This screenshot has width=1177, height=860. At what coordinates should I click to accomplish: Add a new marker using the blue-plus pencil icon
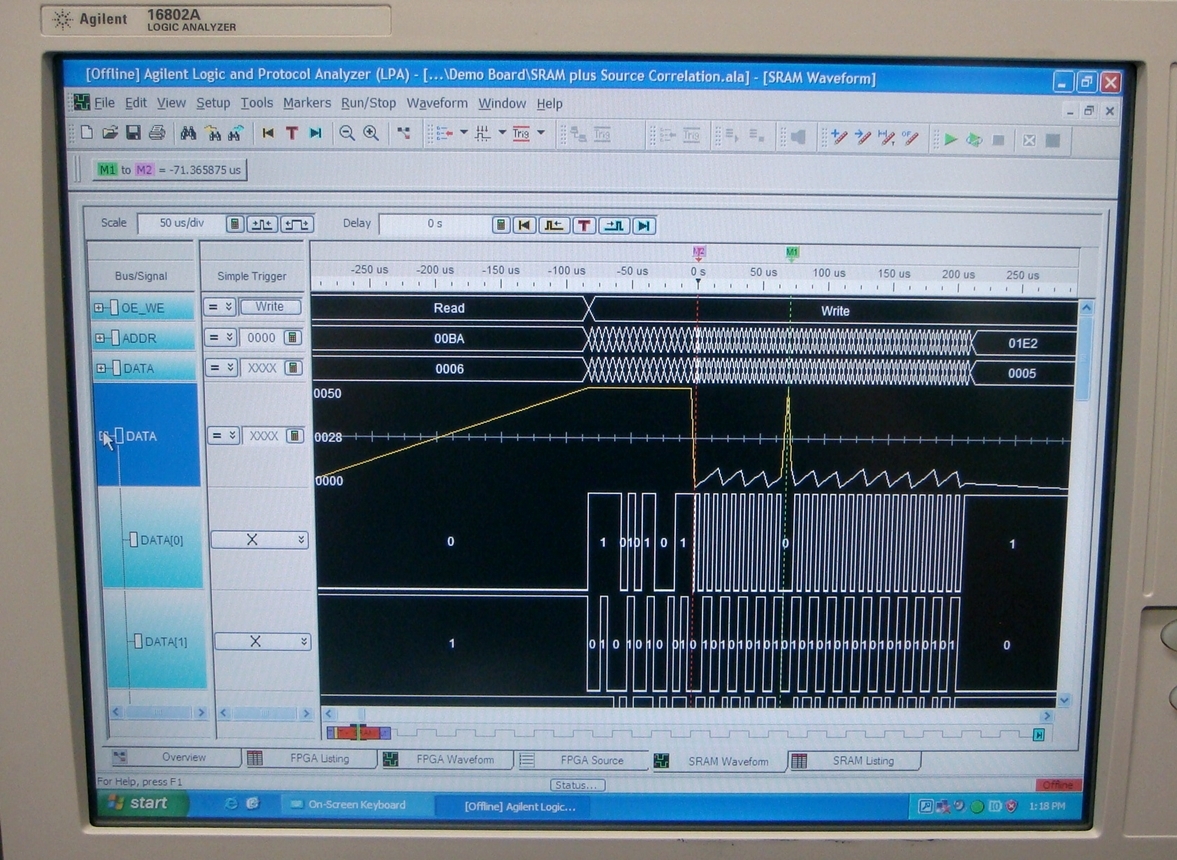coord(839,137)
